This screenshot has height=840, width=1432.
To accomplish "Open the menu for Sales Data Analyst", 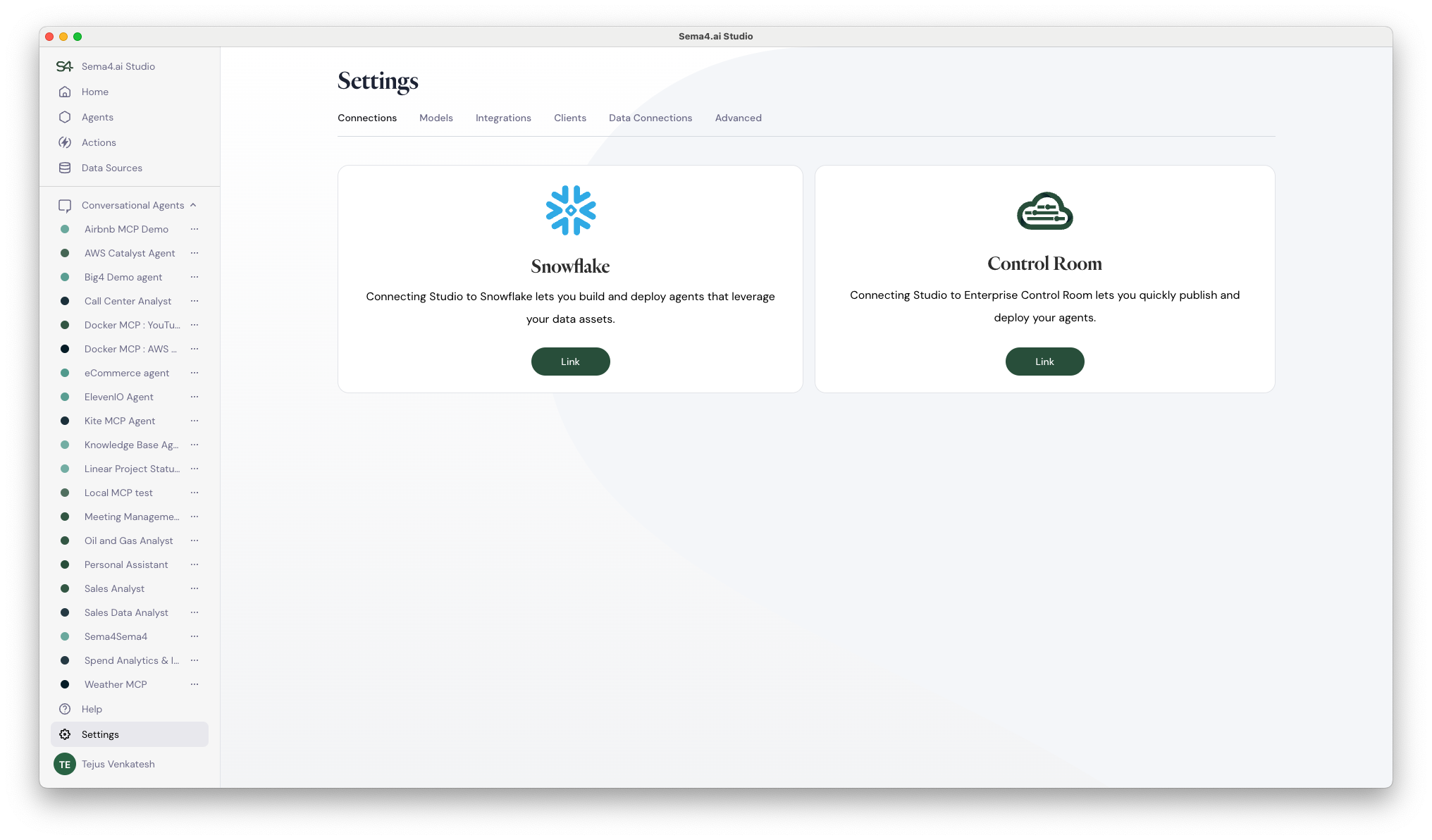I will (x=195, y=612).
